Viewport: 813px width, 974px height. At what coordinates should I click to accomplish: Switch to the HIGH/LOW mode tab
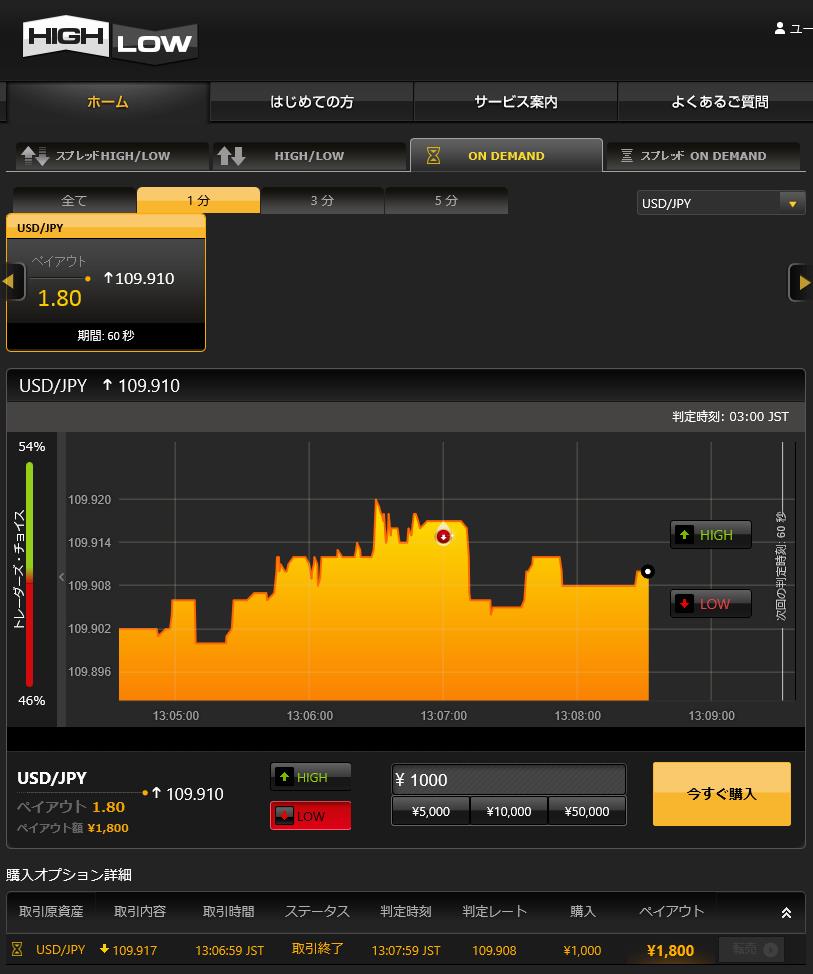pyautogui.click(x=309, y=155)
